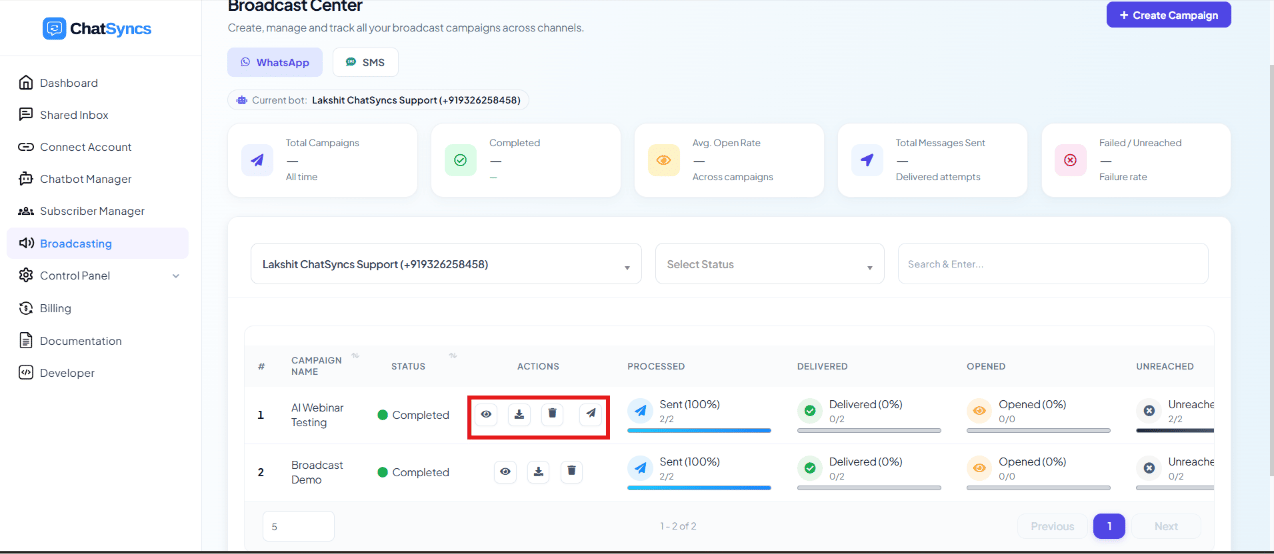This screenshot has width=1274, height=554.
Task: Open the Lakshit ChatSyncs Support bot dropdown
Action: tap(446, 264)
